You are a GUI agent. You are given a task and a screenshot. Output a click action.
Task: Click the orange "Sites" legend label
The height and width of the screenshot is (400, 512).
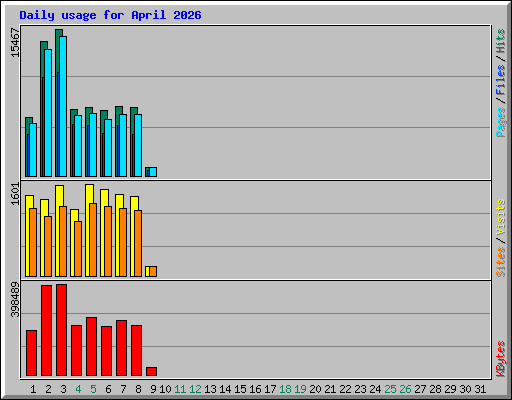coord(501,262)
